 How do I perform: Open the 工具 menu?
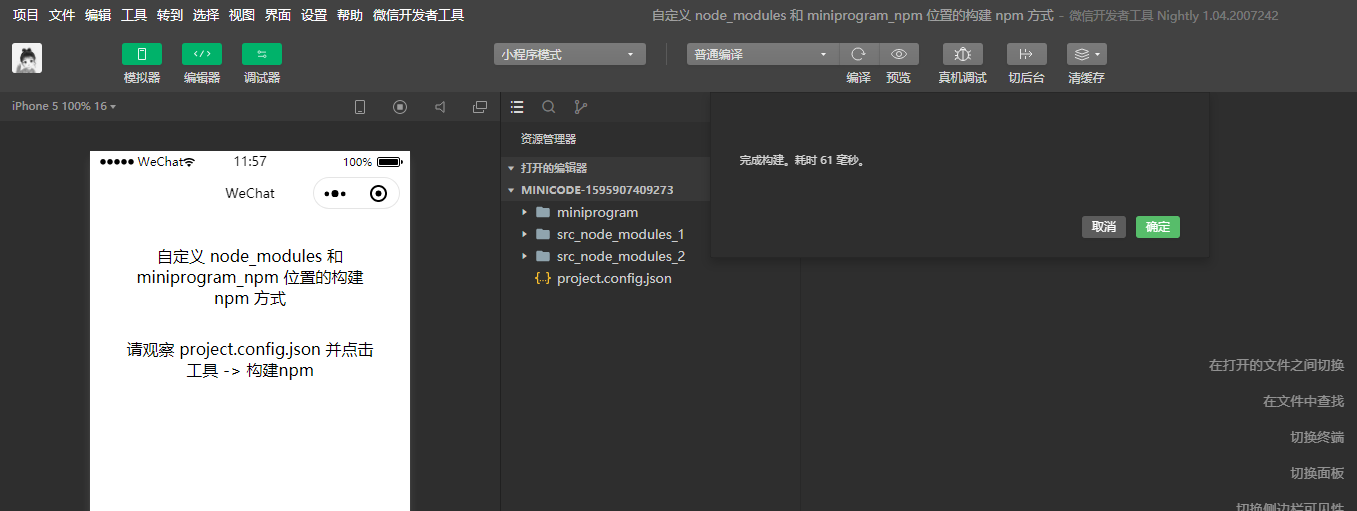tap(134, 15)
